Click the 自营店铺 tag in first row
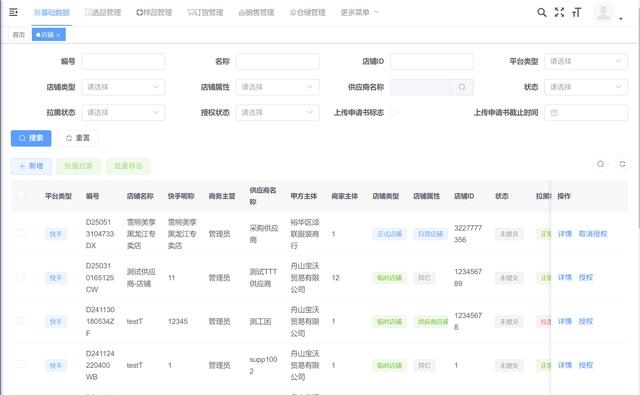Image resolution: width=640 pixels, height=395 pixels. (x=430, y=234)
